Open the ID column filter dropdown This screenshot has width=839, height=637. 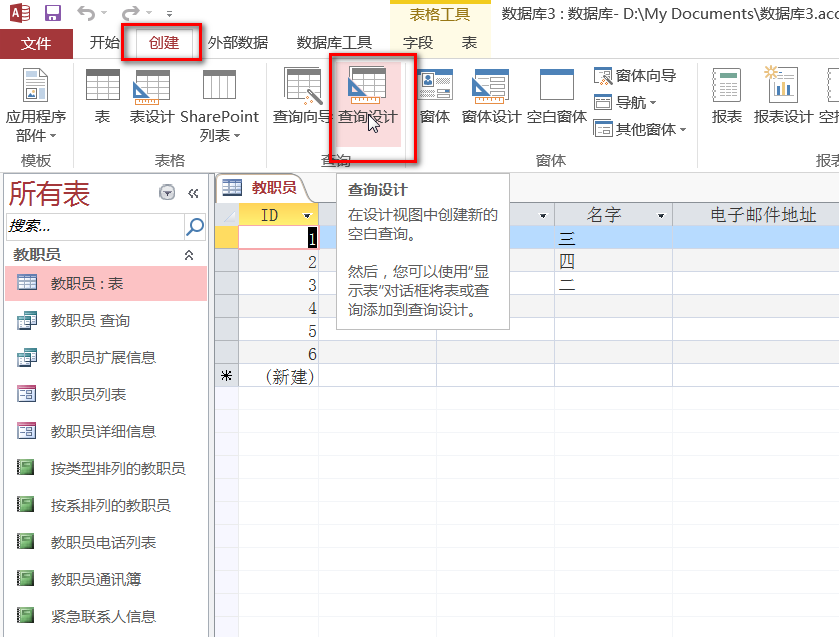coord(307,216)
